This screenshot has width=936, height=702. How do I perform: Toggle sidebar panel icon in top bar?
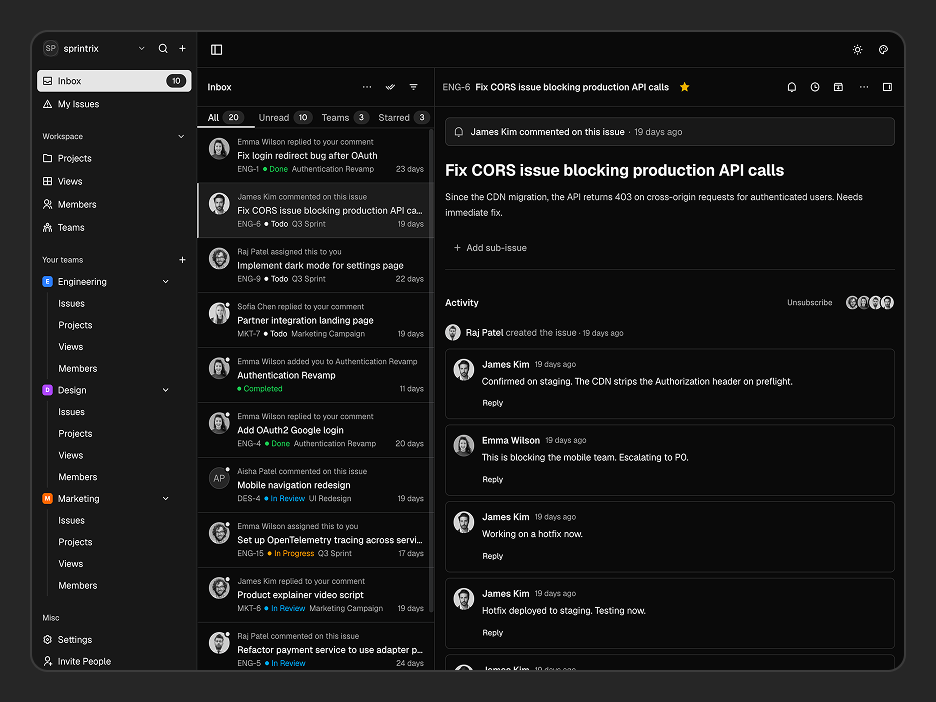[217, 50]
